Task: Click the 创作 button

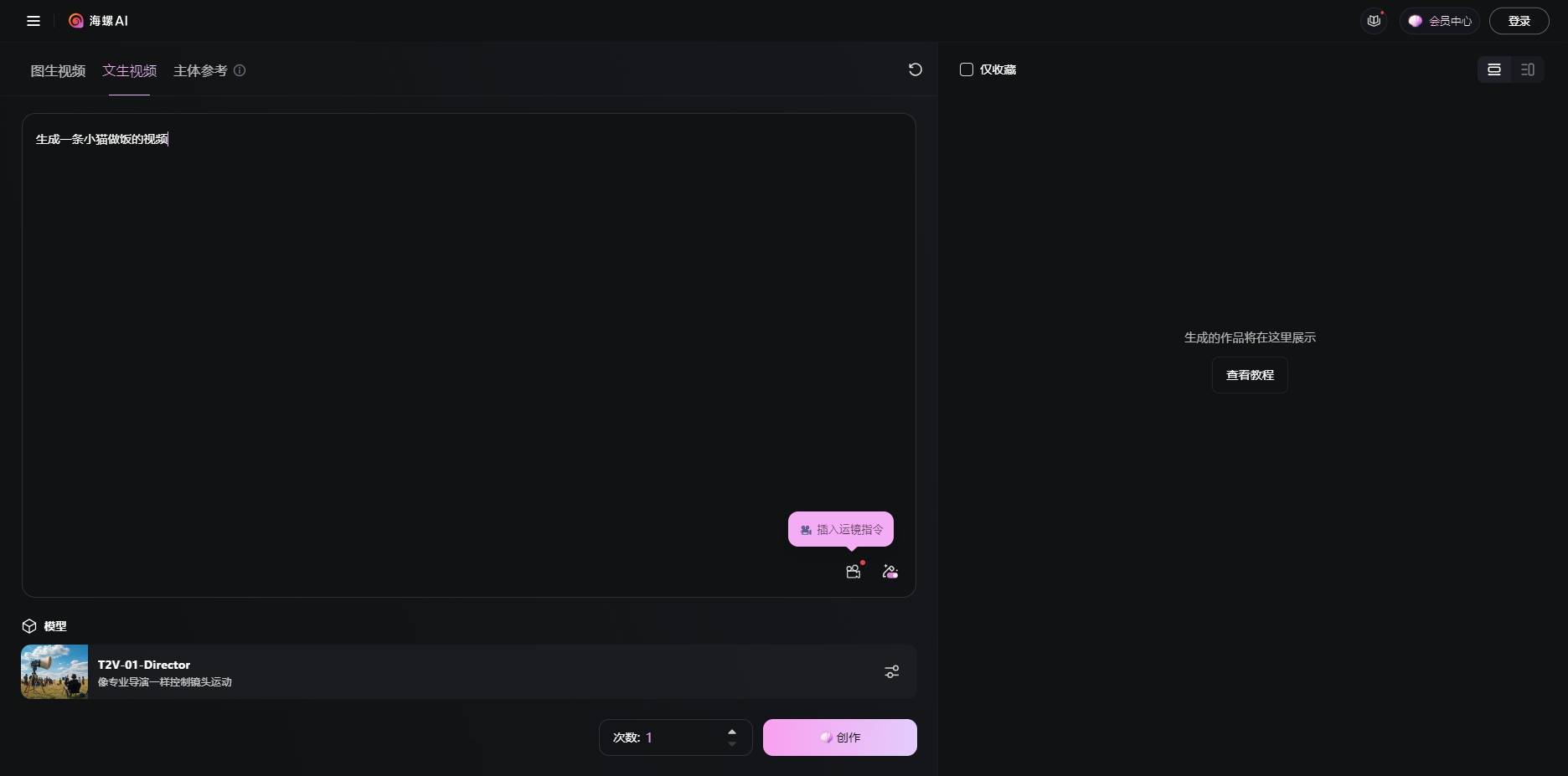Action: 840,737
